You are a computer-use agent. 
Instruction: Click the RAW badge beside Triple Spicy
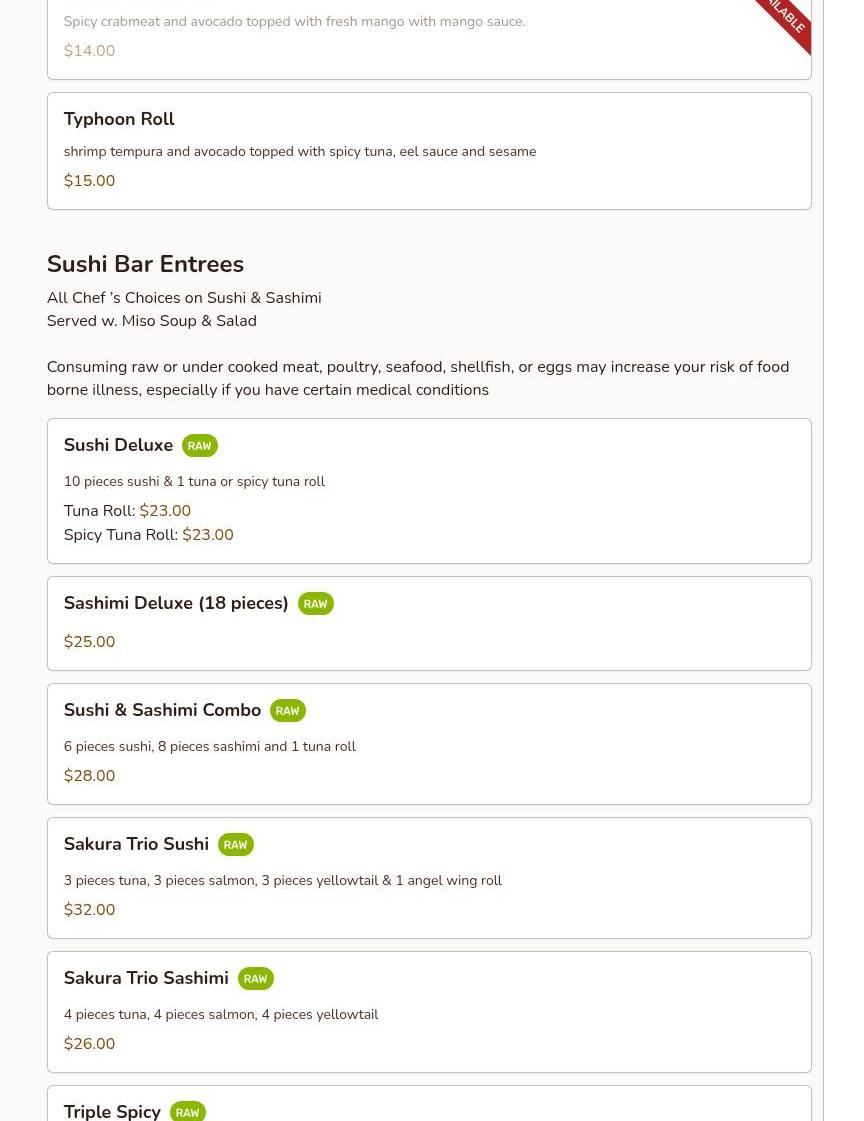pos(187,1112)
